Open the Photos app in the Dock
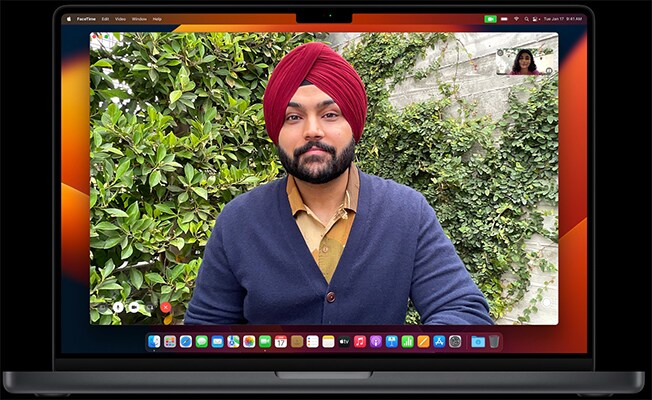The width and height of the screenshot is (652, 400). point(249,341)
